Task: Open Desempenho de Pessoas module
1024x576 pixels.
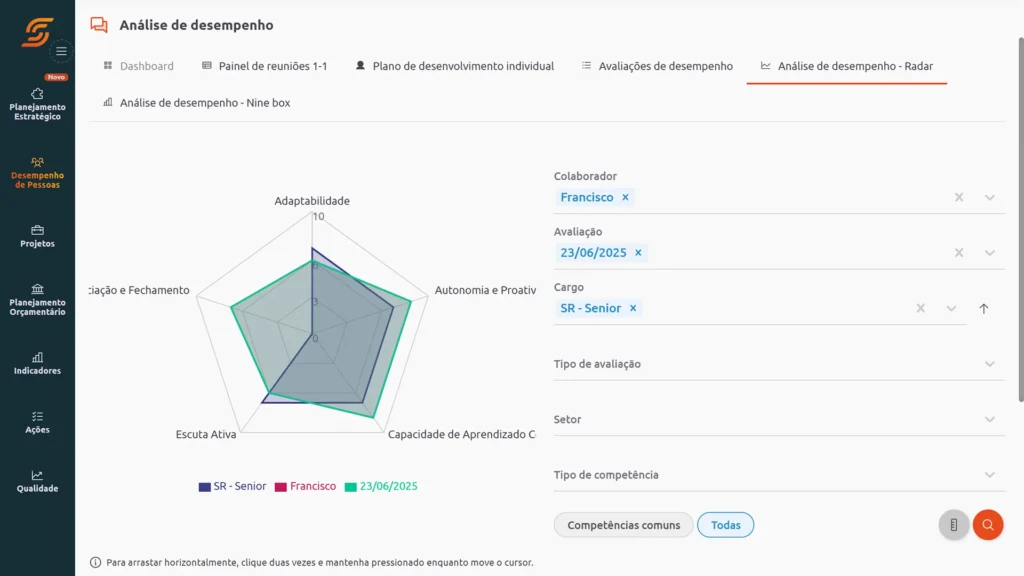Action: (x=37, y=173)
